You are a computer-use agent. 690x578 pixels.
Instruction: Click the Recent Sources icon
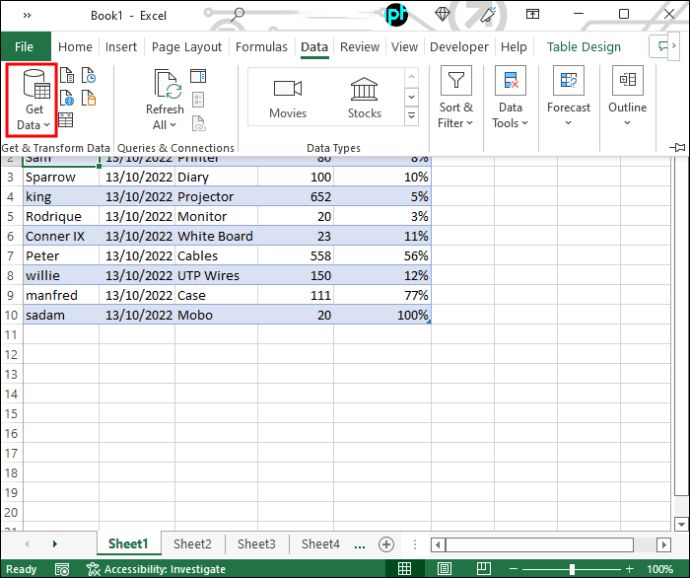(x=89, y=76)
